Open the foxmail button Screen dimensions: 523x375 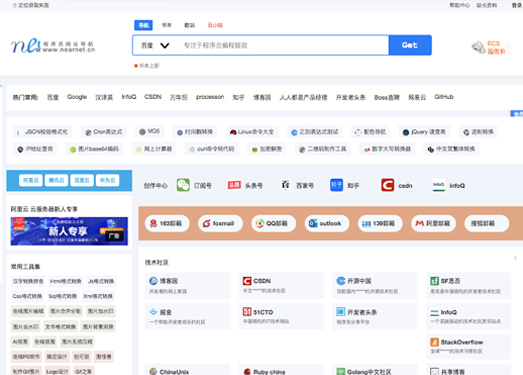point(220,223)
